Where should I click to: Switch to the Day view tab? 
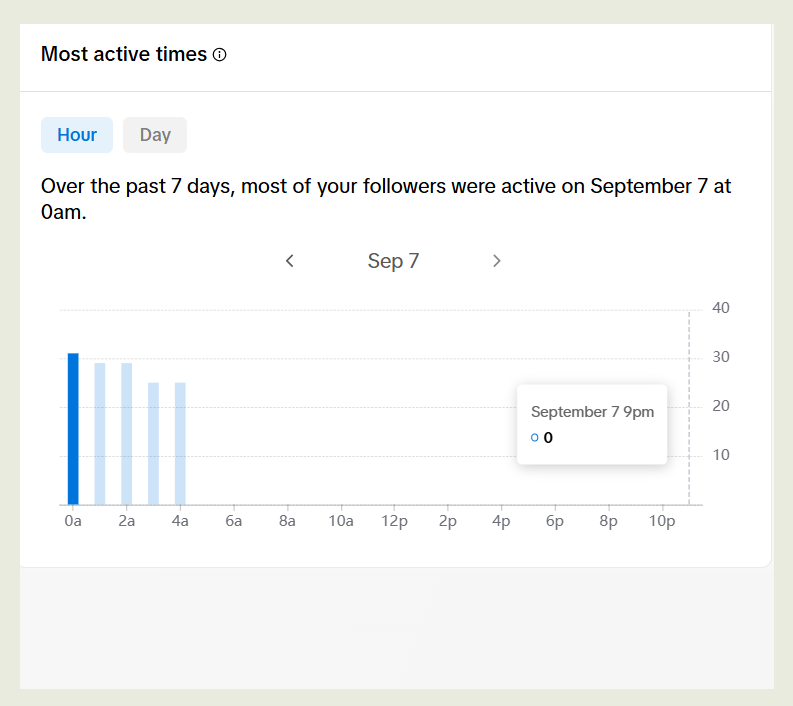point(155,135)
